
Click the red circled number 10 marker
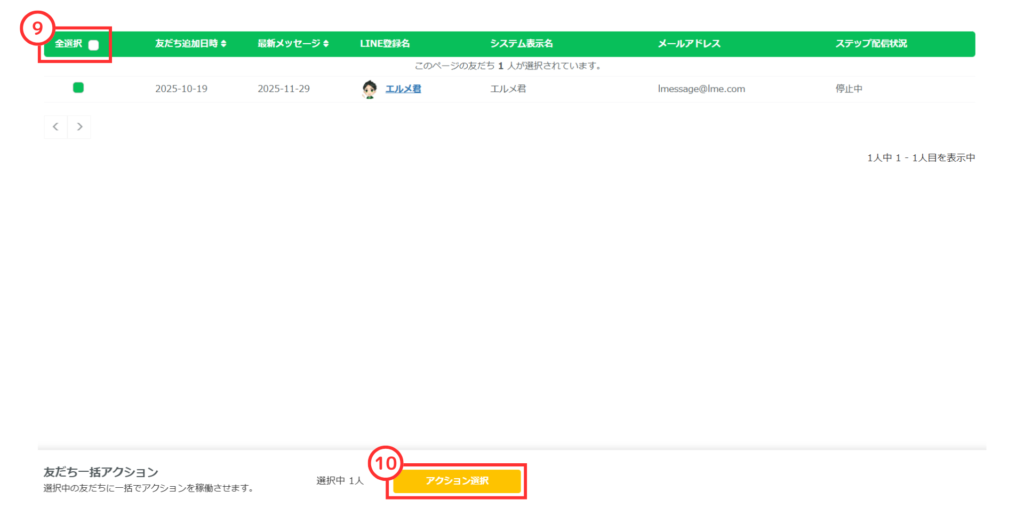pos(384,464)
